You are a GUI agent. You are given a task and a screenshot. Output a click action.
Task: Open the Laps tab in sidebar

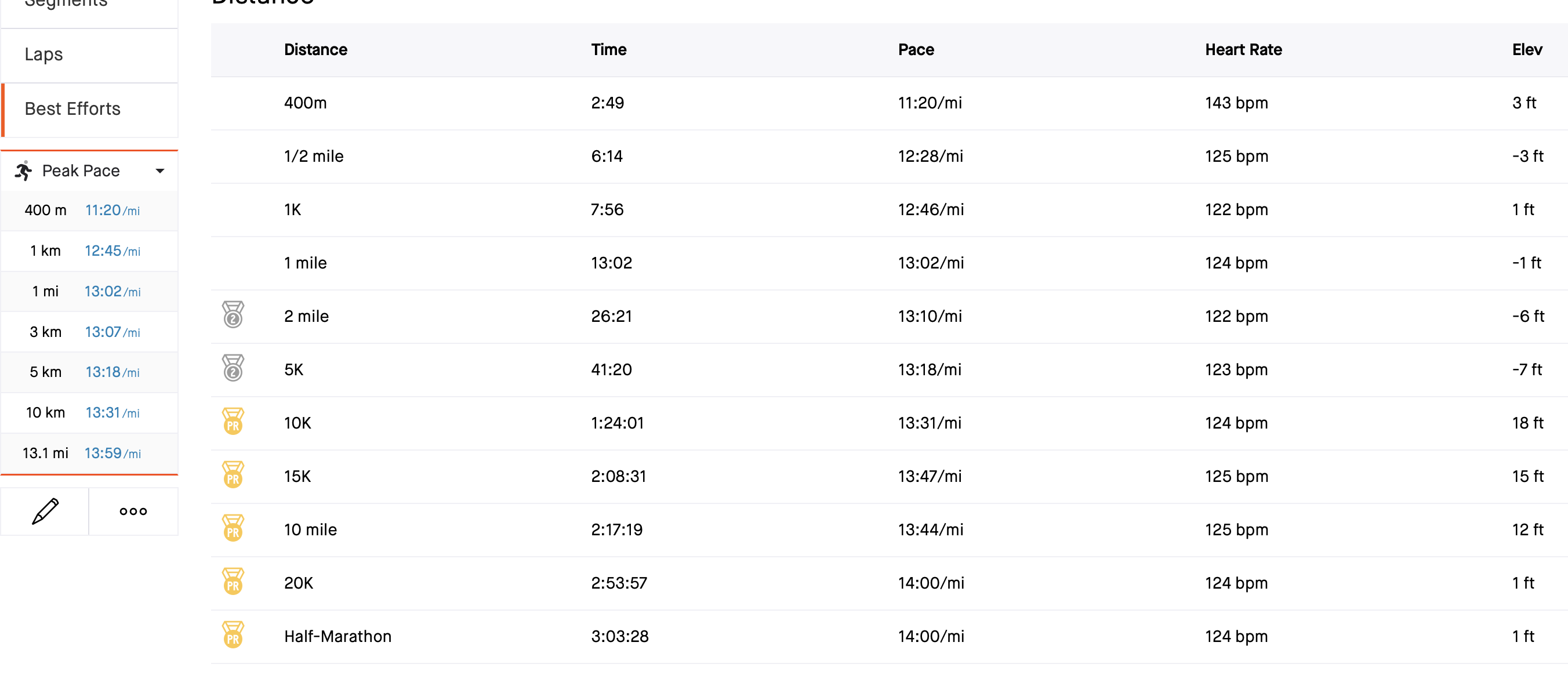(x=89, y=55)
